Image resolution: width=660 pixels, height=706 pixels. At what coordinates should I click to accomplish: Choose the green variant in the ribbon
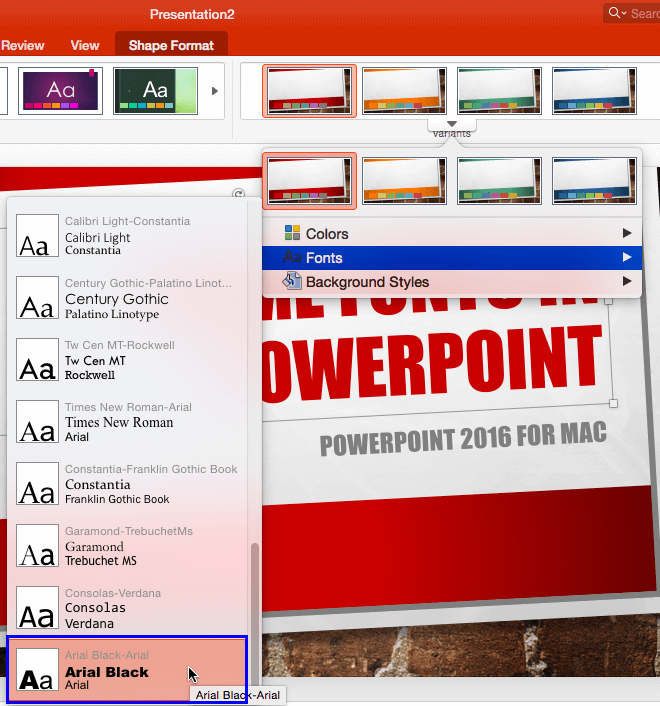(499, 91)
